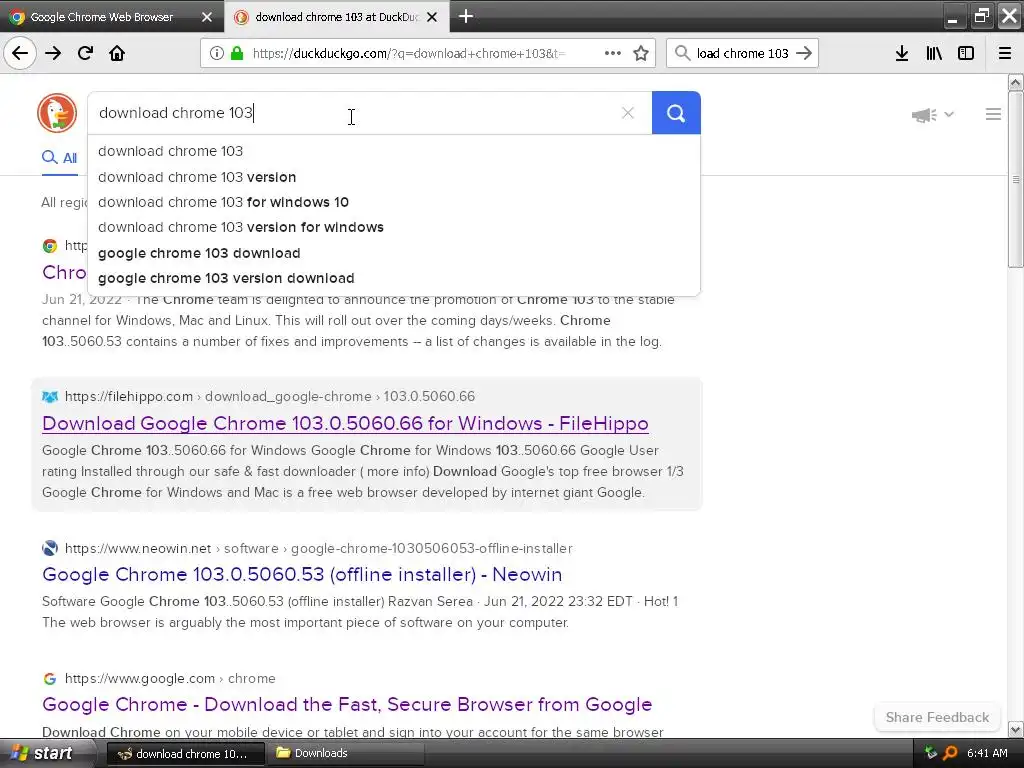The width and height of the screenshot is (1024, 768).
Task: Run search with blue magnifier button
Action: coord(676,113)
